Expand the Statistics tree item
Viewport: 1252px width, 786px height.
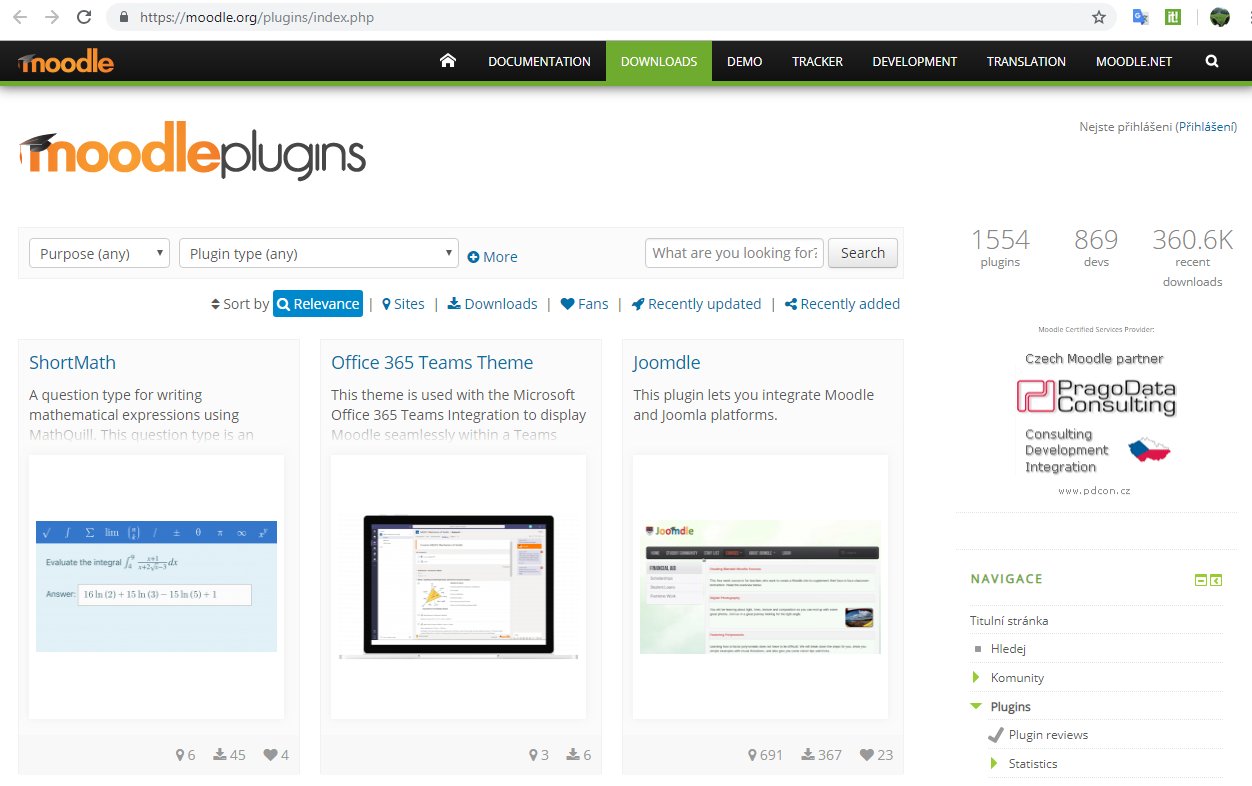[x=994, y=763]
